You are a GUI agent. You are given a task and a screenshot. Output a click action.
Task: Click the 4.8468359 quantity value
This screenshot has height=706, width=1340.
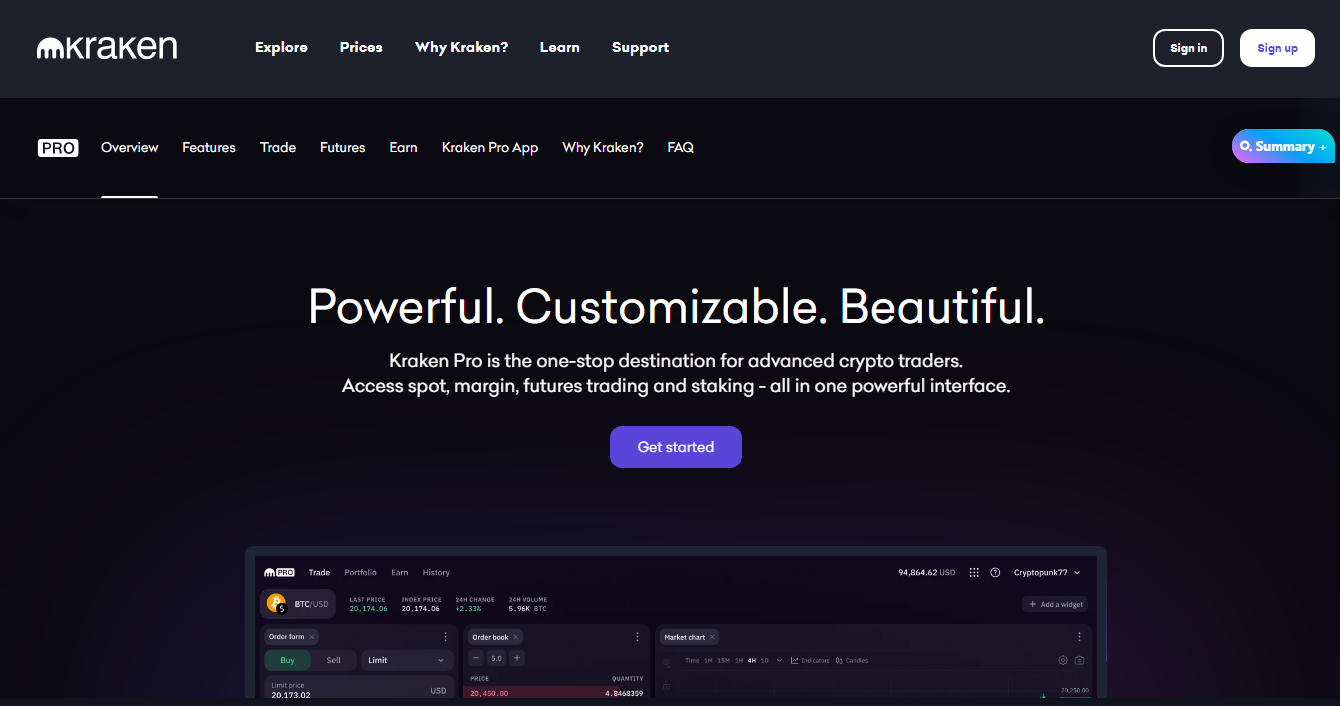point(623,692)
